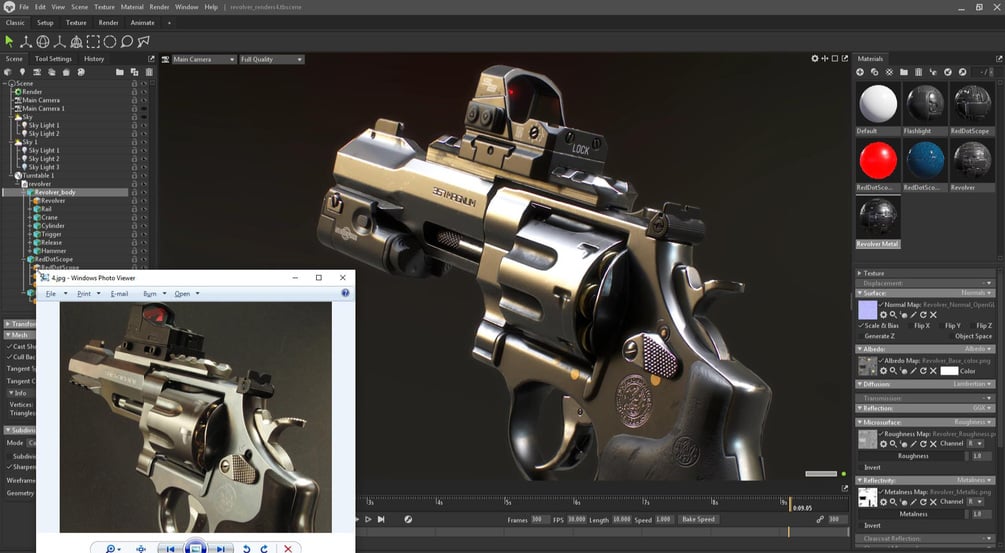Open viewport settings gear icon
The width and height of the screenshot is (1005, 553).
coord(815,58)
